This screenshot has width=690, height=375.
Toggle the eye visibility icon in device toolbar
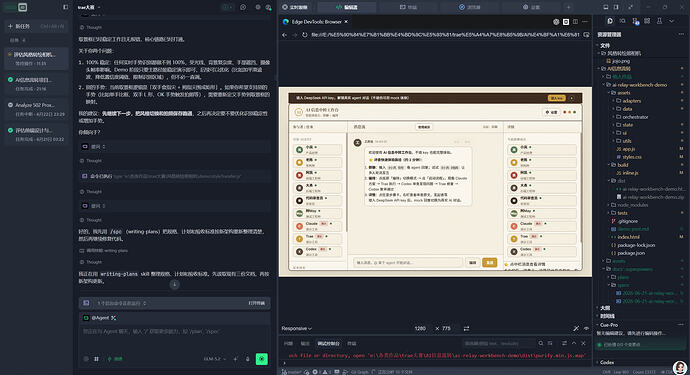point(586,328)
